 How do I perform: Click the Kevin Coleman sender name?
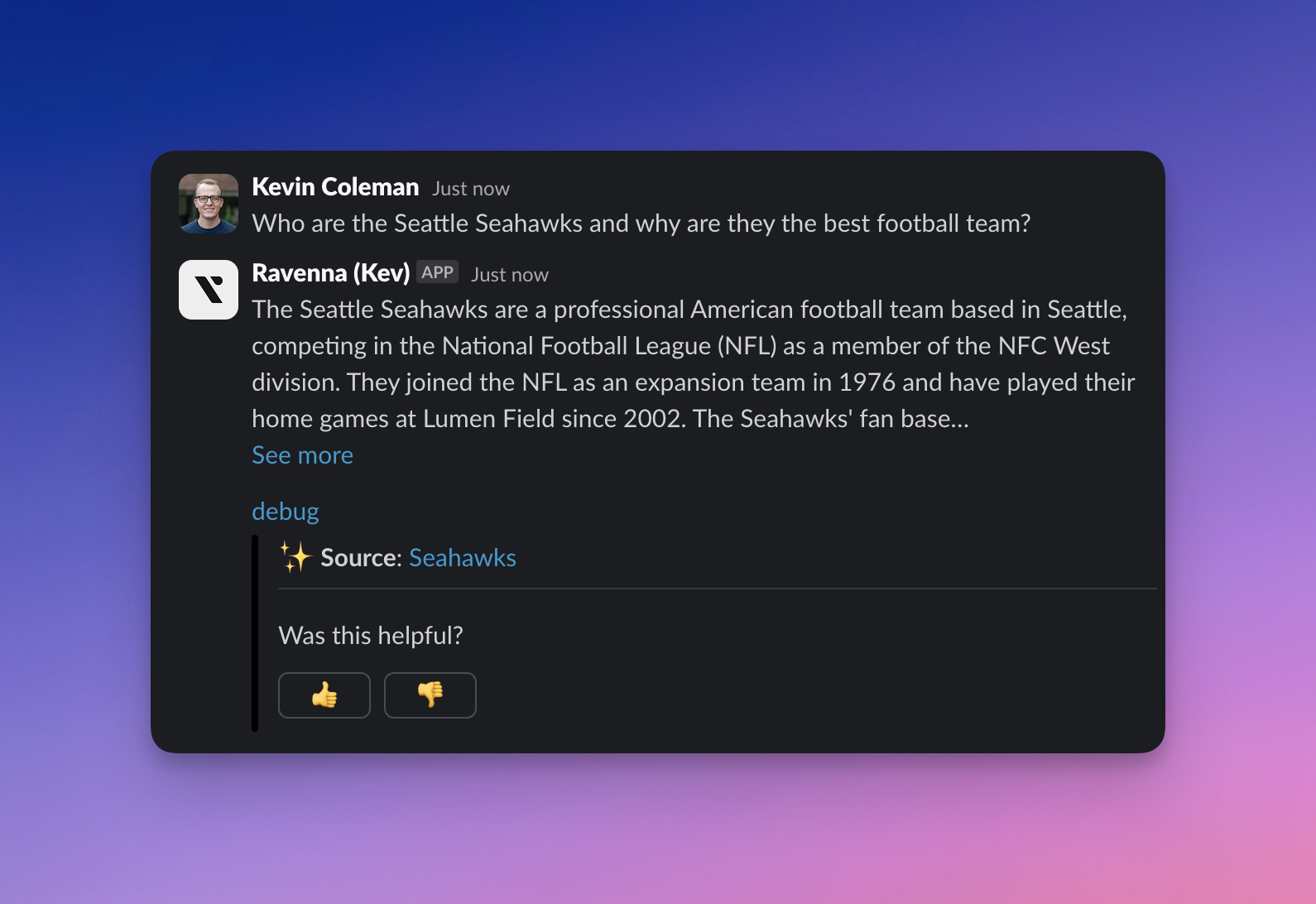pos(335,187)
